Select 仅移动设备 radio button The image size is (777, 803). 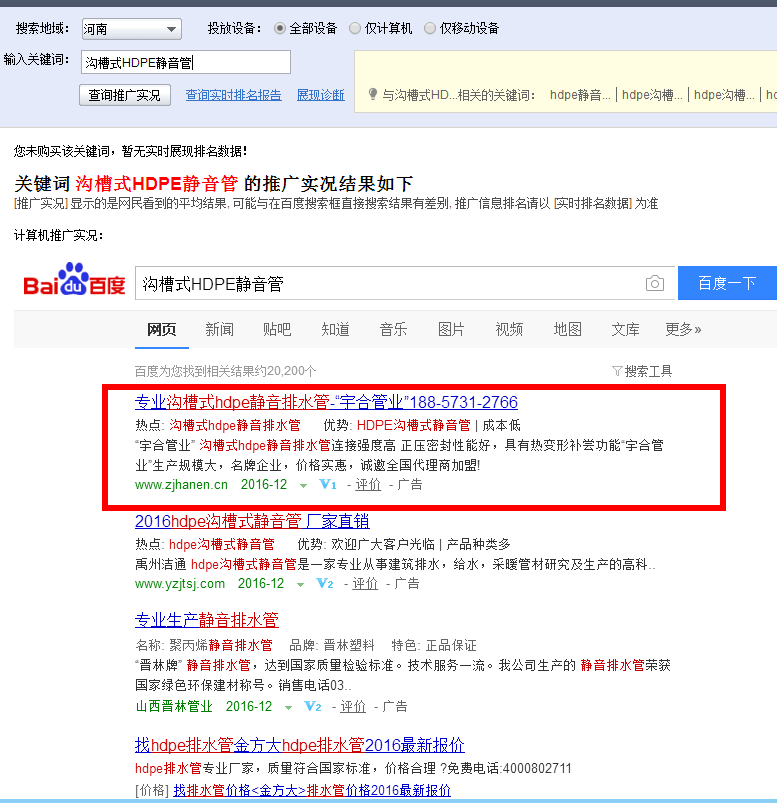(430, 28)
